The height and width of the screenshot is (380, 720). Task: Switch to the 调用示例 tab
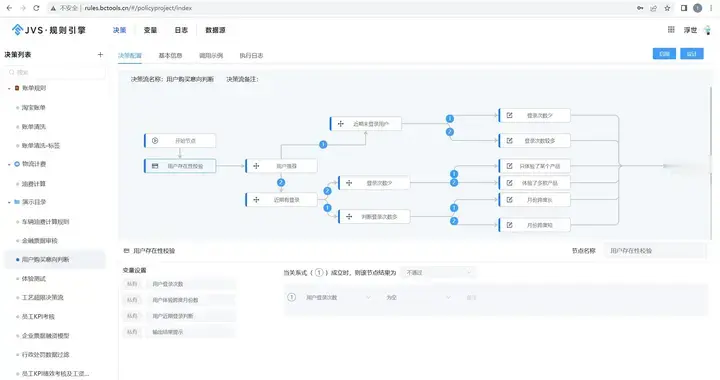pos(211,56)
